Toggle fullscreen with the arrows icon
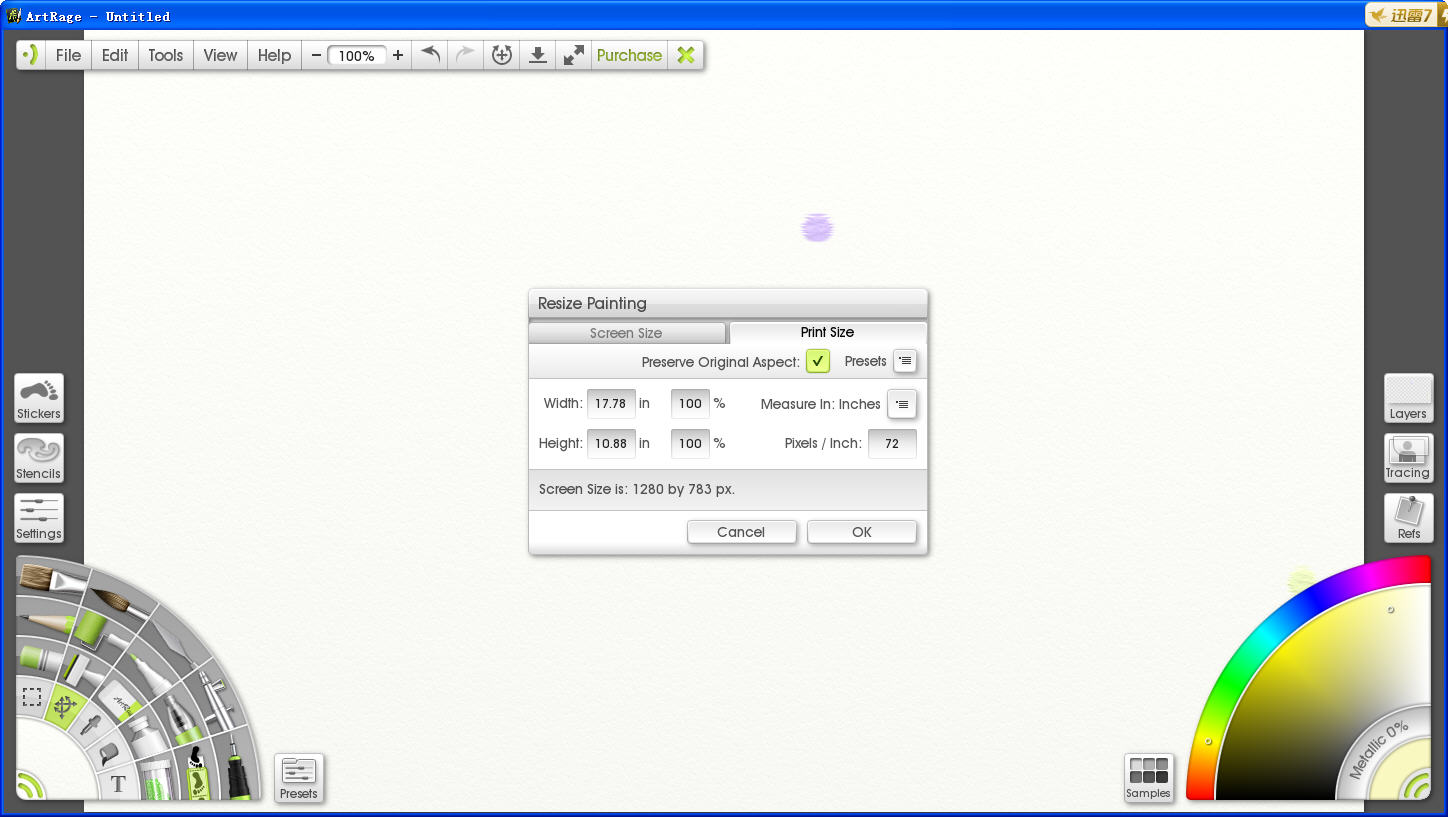 573,55
